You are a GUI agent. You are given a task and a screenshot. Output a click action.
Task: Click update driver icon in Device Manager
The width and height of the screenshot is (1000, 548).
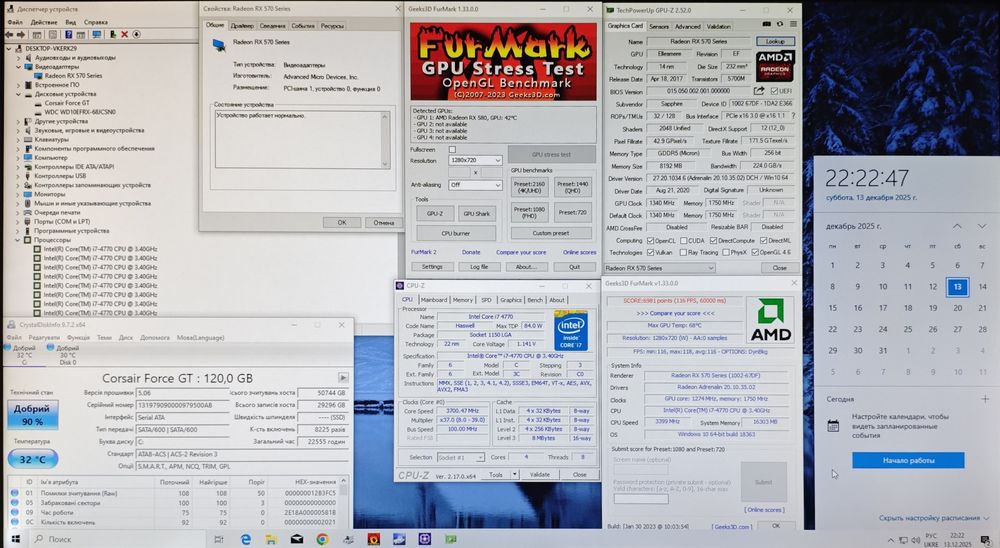pos(113,34)
